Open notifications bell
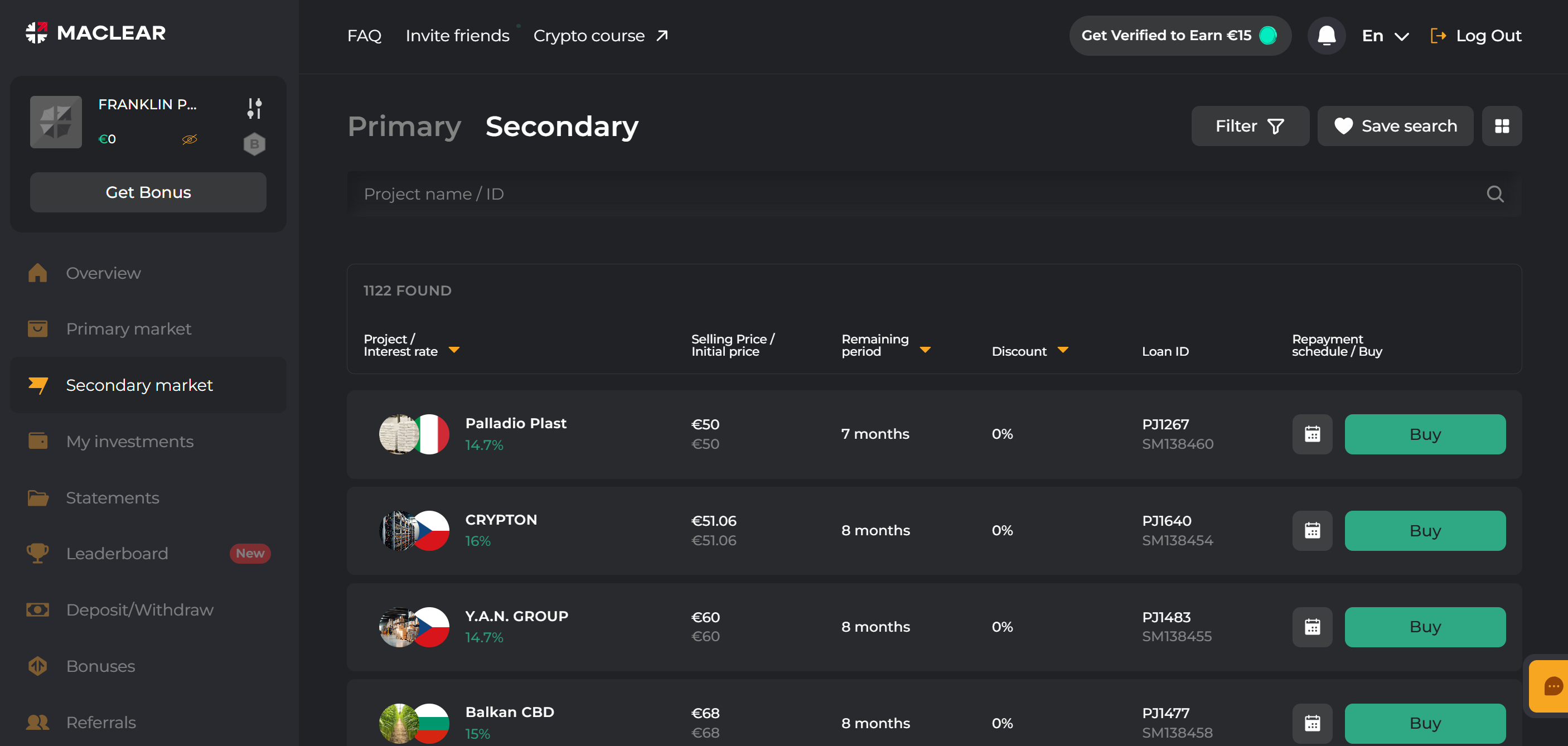The width and height of the screenshot is (1568, 746). [1327, 36]
